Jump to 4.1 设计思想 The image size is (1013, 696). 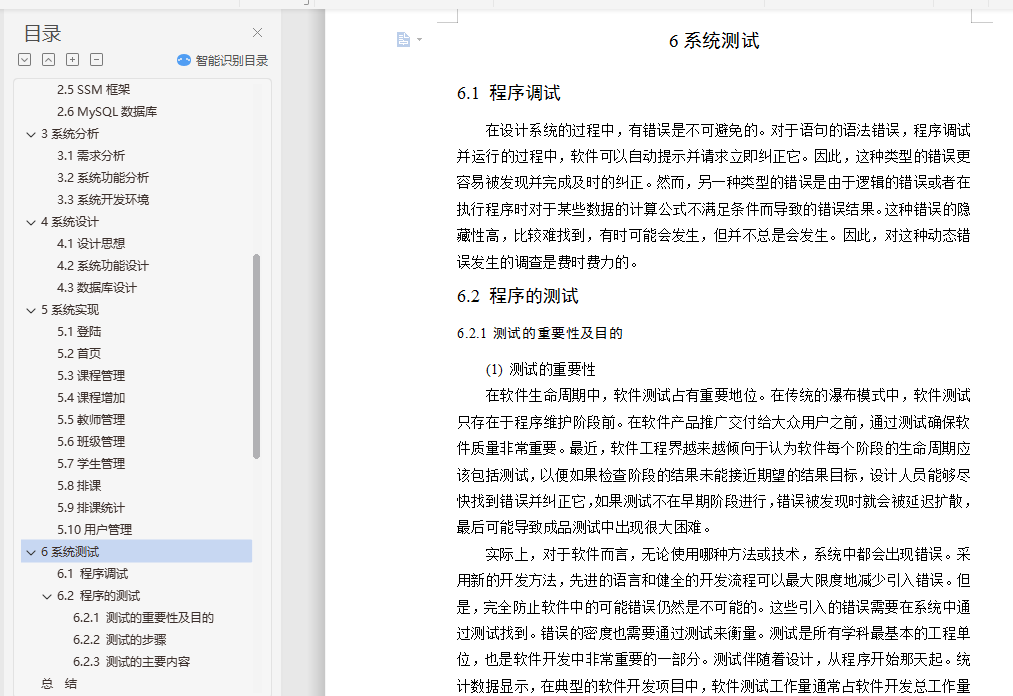(x=90, y=244)
